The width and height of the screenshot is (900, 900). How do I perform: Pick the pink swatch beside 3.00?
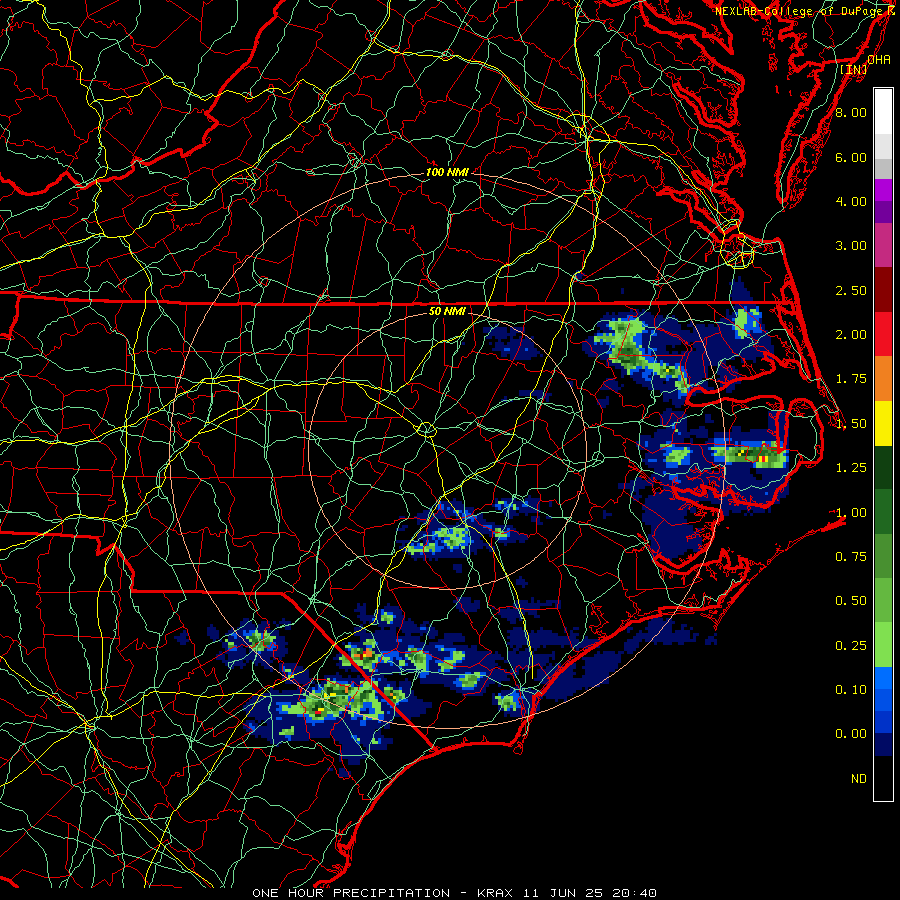(x=883, y=246)
